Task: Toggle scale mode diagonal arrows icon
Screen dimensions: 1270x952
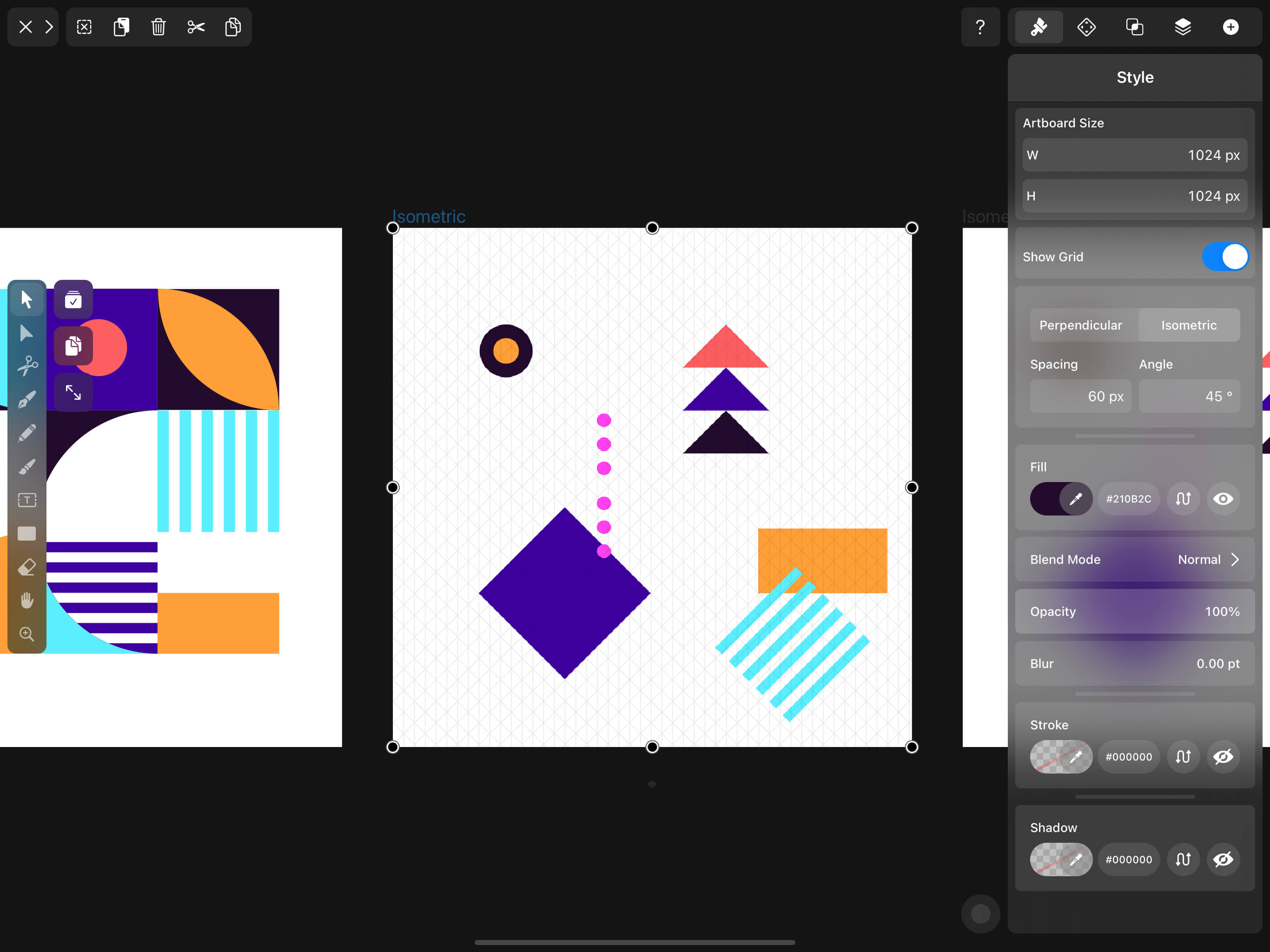Action: point(73,392)
